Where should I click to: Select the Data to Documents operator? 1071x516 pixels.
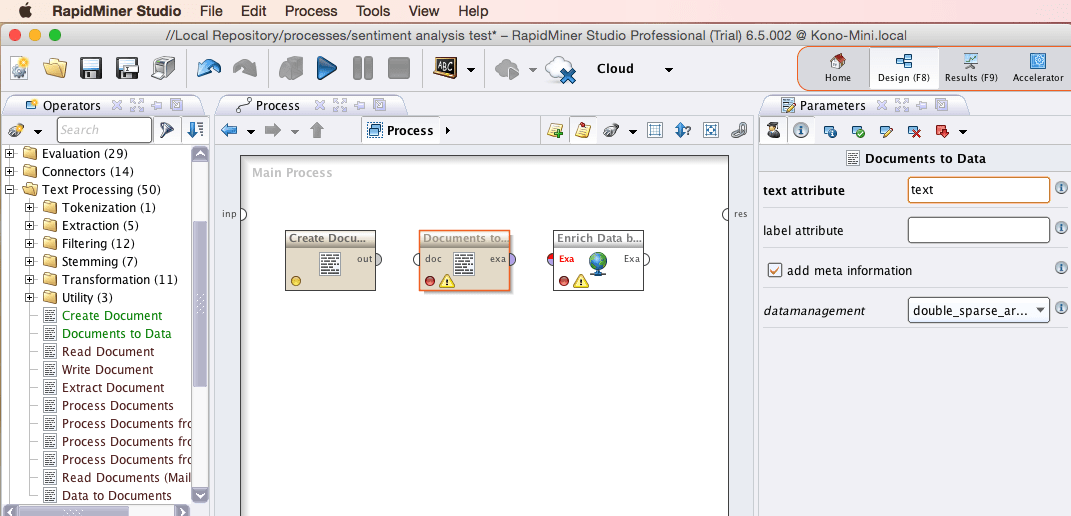pyautogui.click(x=117, y=495)
